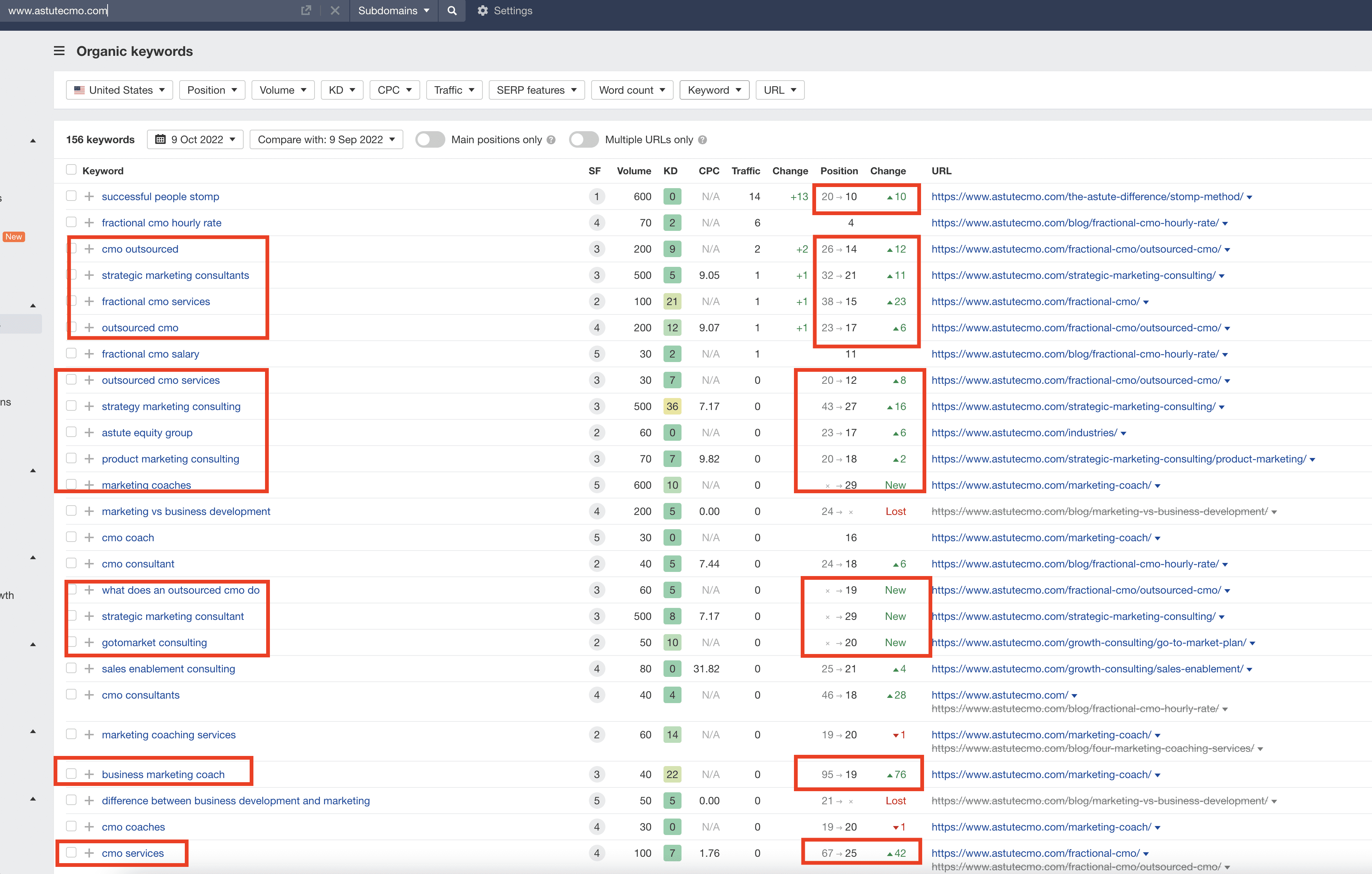Click the plus icon beside 'cmo coach'
This screenshot has width=1372, height=874.
coord(89,537)
